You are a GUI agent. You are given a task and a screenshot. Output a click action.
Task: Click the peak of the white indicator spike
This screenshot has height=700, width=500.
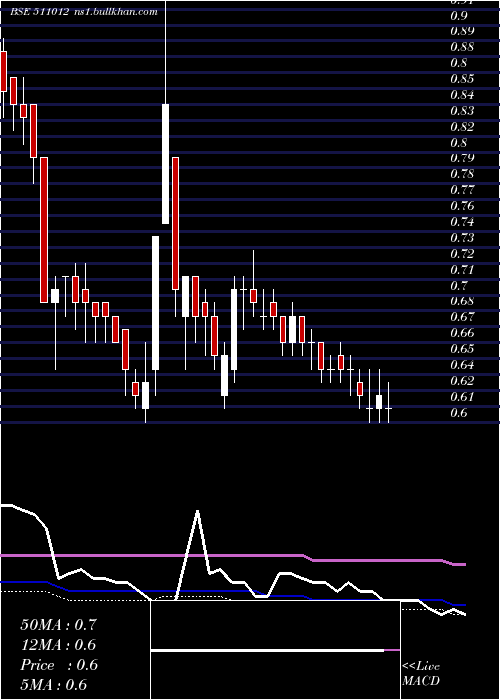coord(197,511)
